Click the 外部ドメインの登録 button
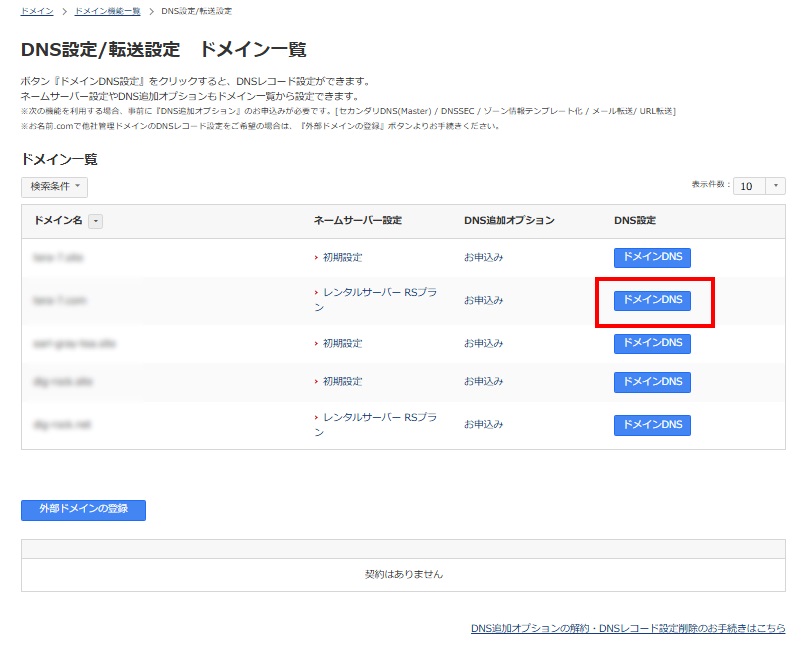This screenshot has height=655, width=805. click(x=83, y=509)
